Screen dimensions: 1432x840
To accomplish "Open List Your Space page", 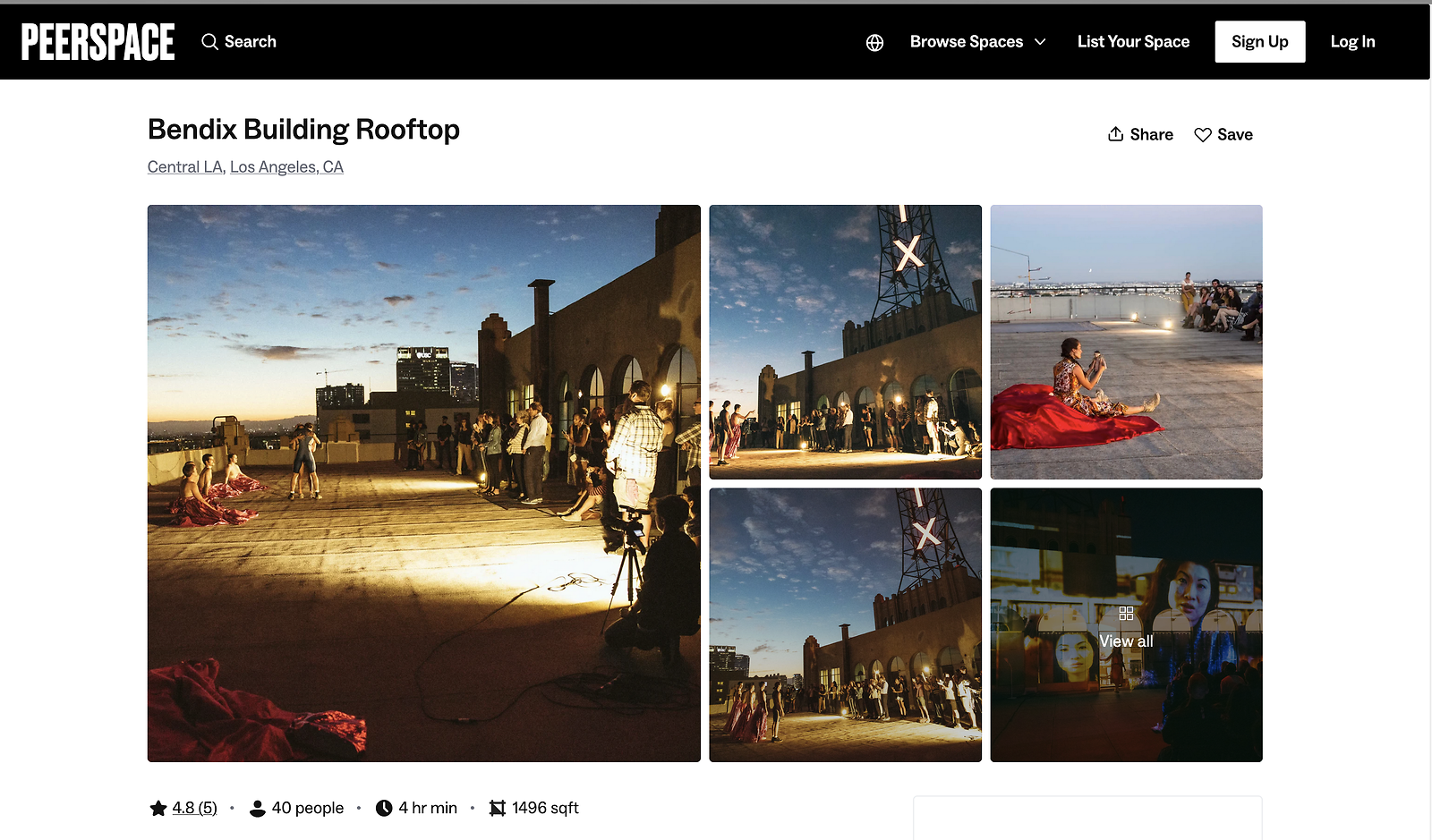I will click(x=1133, y=42).
